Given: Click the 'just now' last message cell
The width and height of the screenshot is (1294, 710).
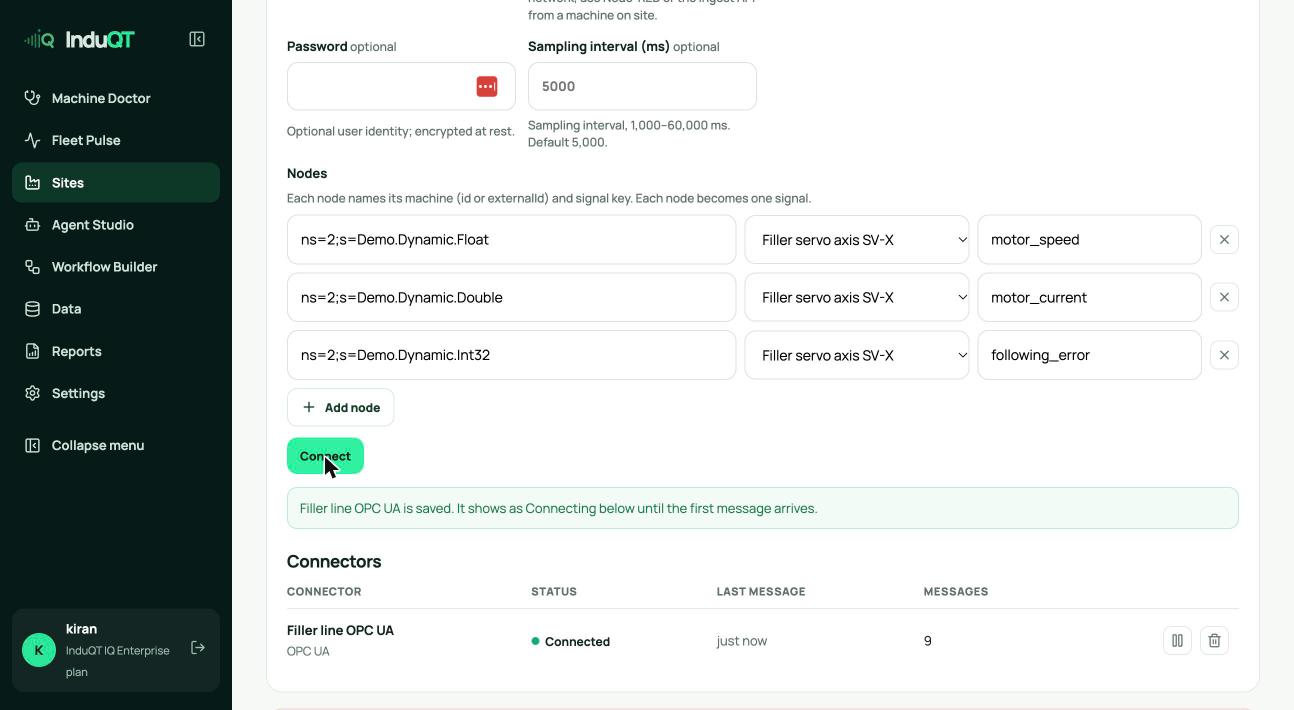Looking at the screenshot, I should tap(742, 640).
